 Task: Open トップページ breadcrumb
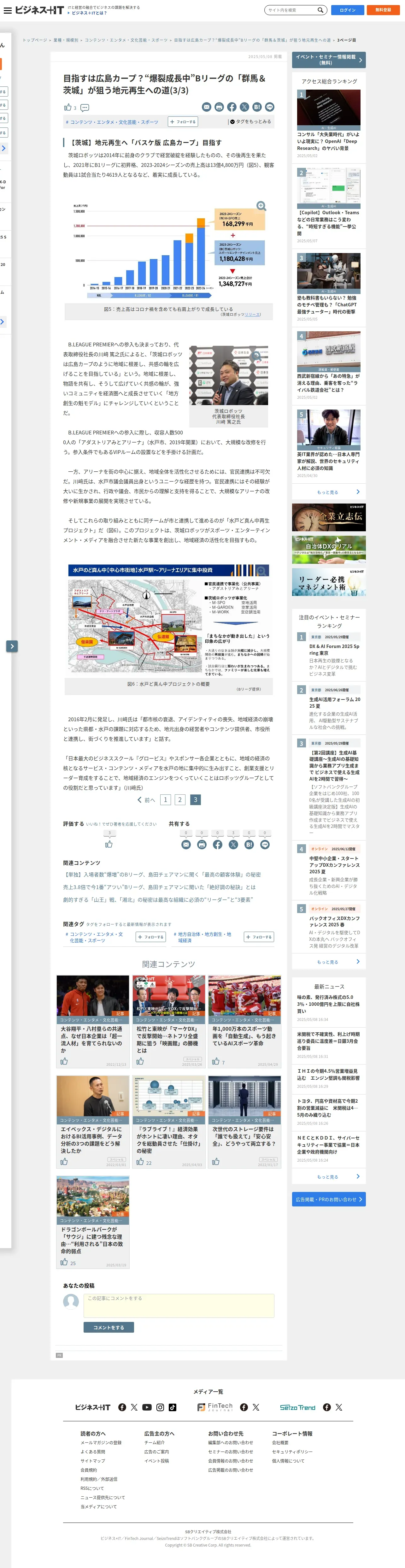[35, 40]
